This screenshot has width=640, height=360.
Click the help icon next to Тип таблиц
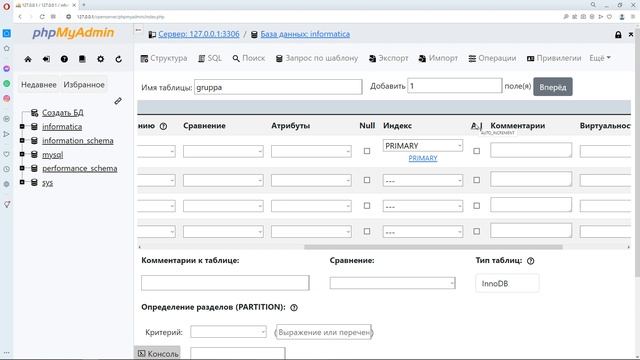tap(530, 261)
